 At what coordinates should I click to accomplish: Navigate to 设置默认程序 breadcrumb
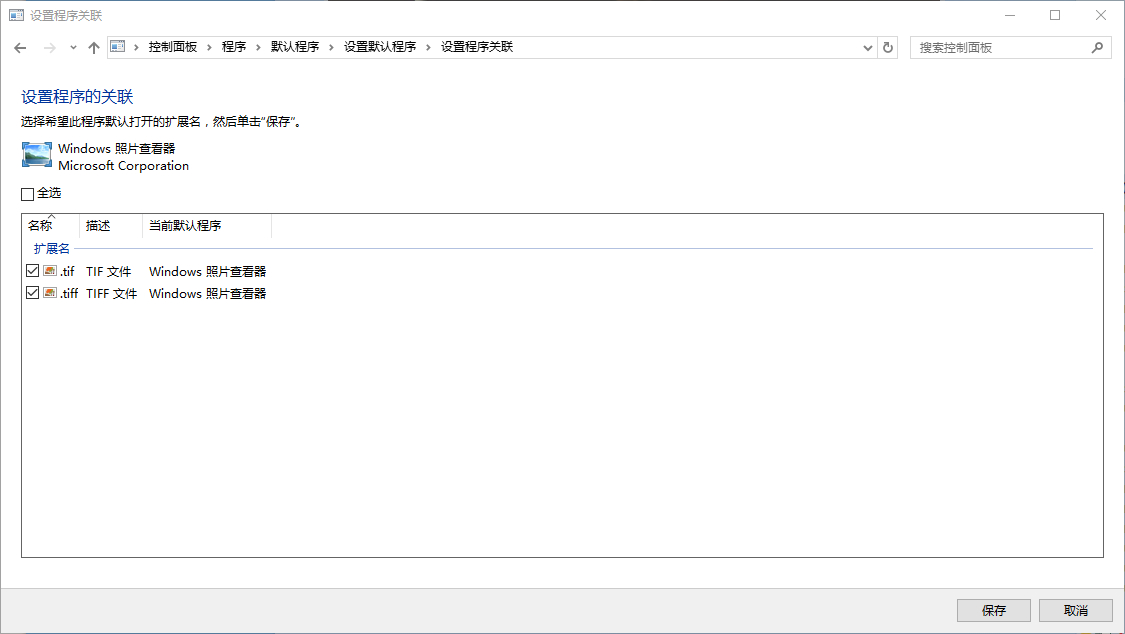point(380,47)
